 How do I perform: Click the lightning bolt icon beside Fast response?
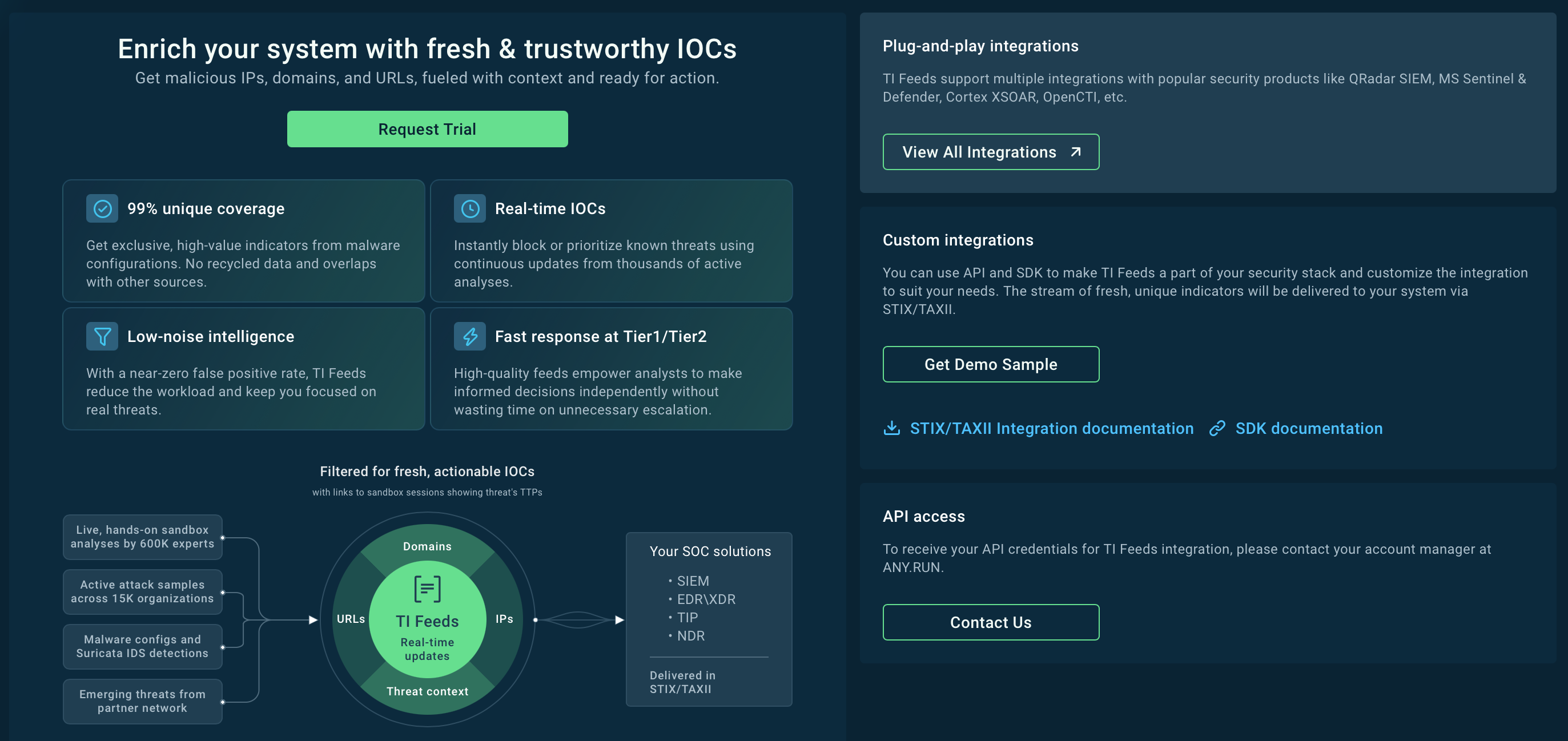click(469, 336)
